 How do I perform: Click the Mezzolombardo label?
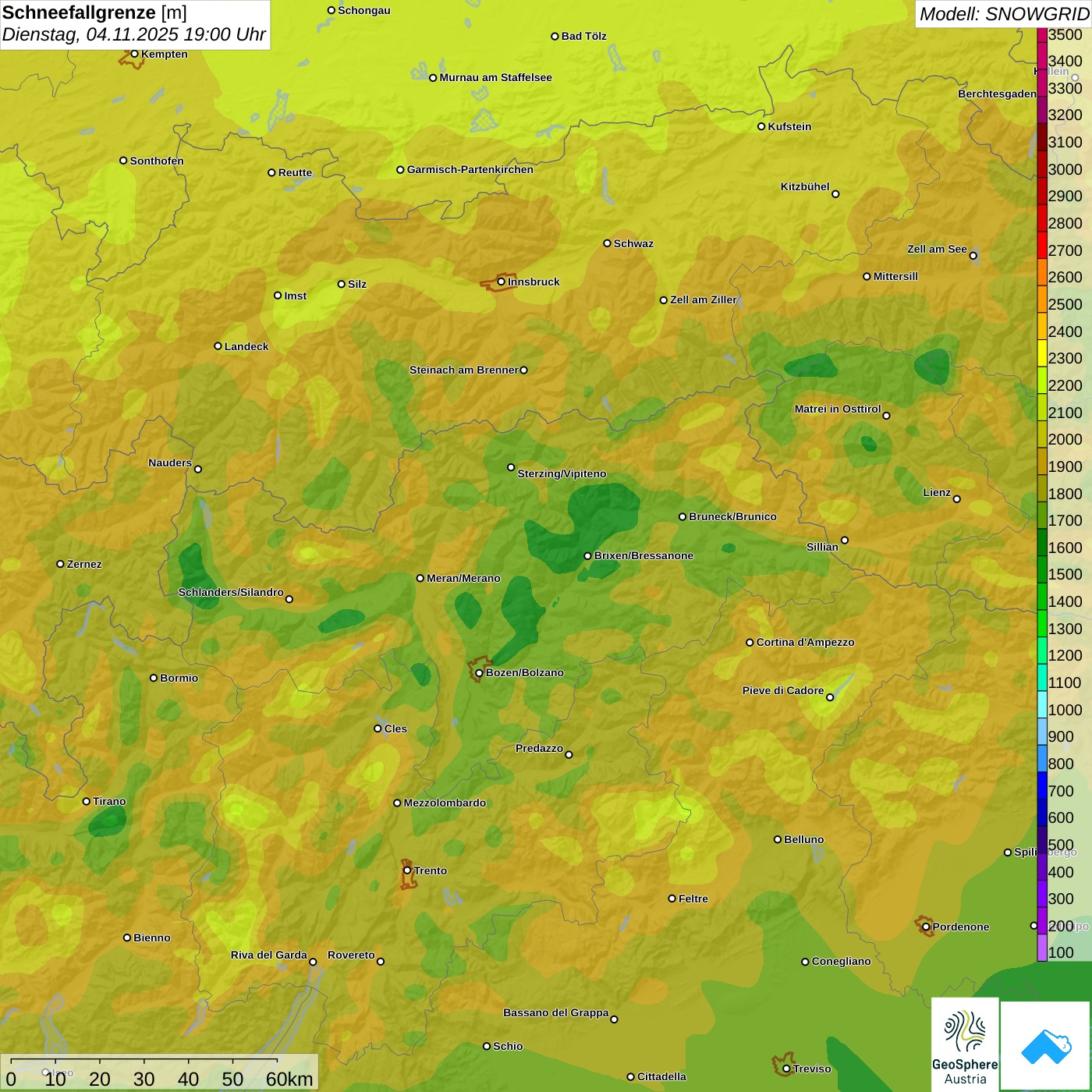pos(445,803)
